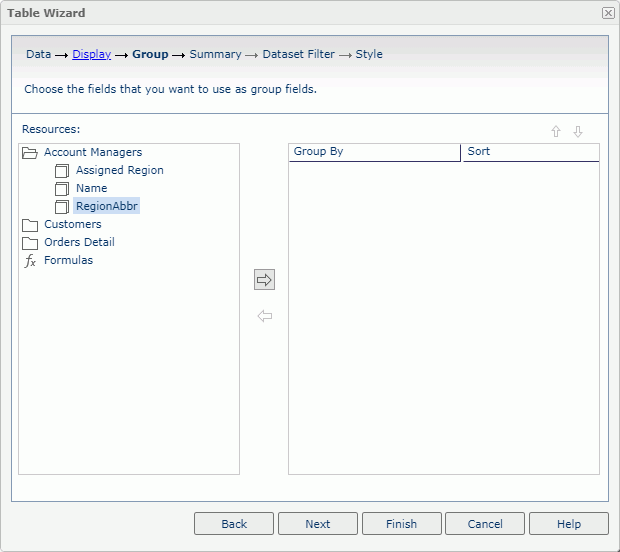Select the RegionAbbr field label
This screenshot has height=552, width=620.
click(107, 206)
